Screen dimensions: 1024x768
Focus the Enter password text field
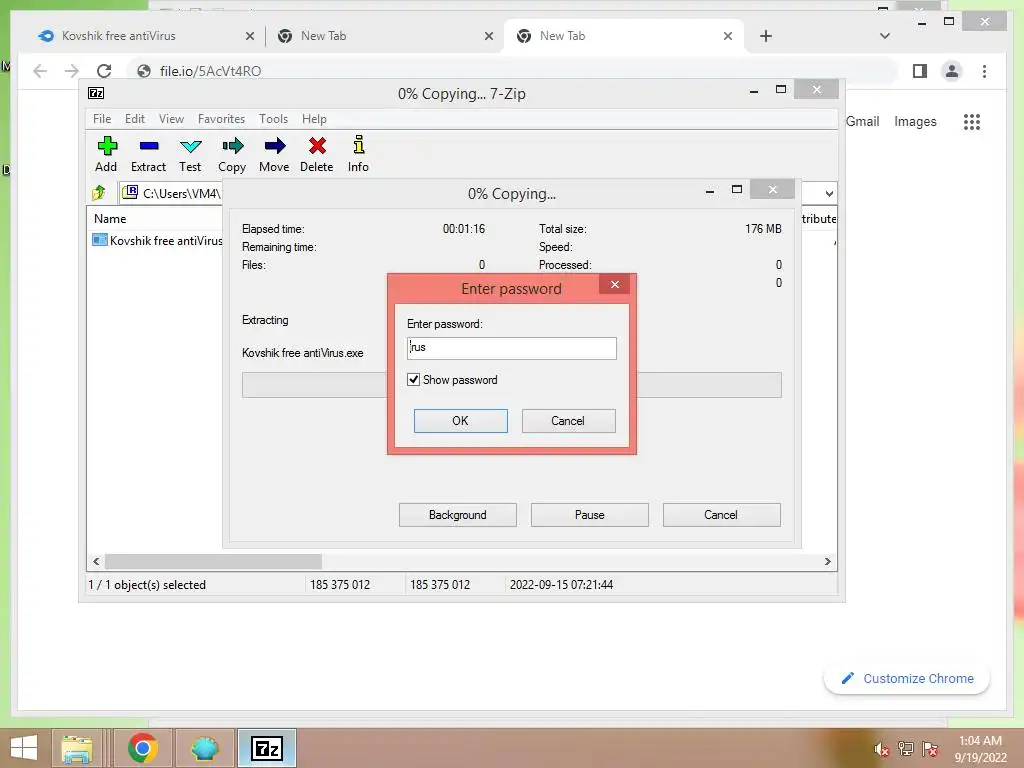(511, 348)
